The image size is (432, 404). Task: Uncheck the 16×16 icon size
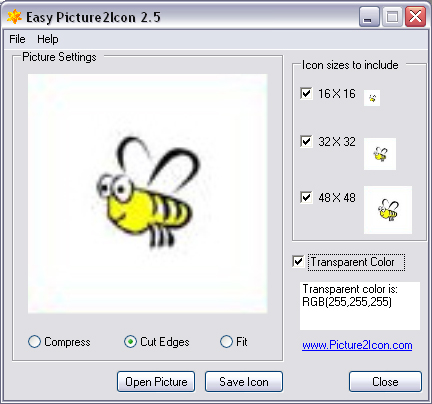coord(306,93)
